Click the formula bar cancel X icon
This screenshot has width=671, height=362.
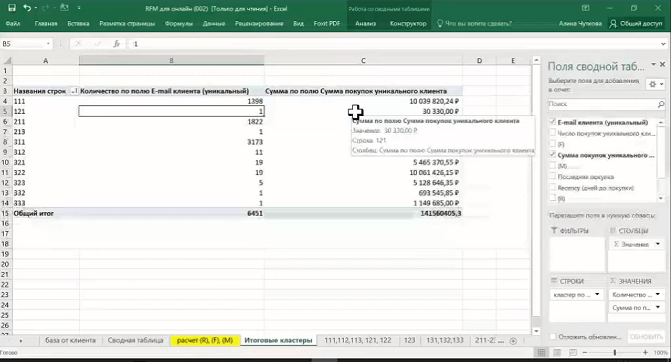[x=78, y=44]
